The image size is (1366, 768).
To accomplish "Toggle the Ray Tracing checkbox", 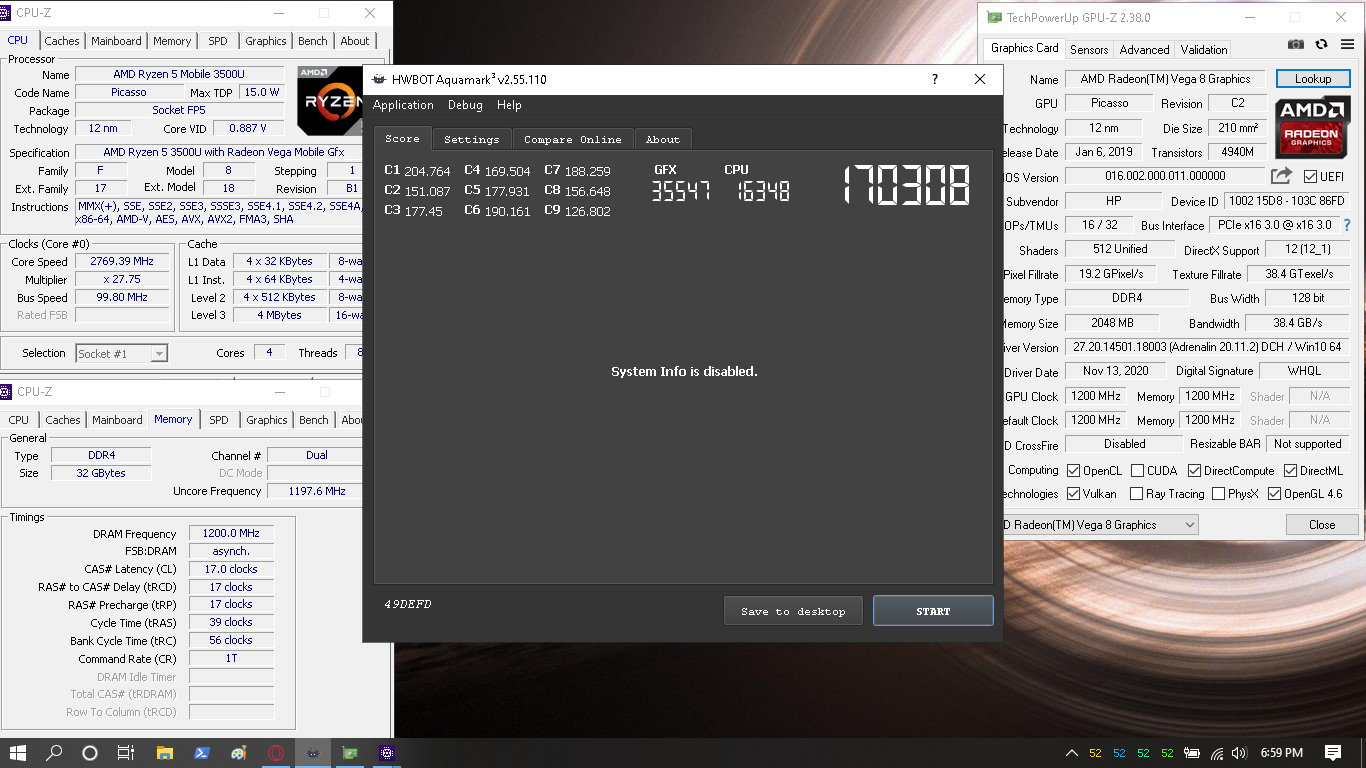I will tap(1137, 494).
